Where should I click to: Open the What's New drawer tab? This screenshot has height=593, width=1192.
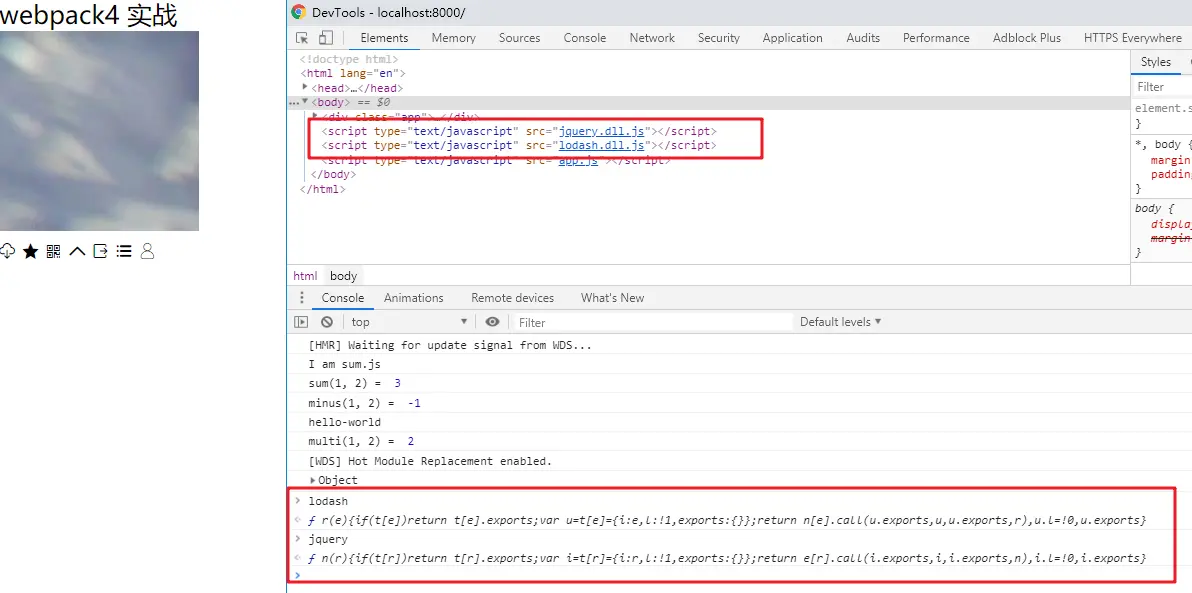click(x=612, y=298)
